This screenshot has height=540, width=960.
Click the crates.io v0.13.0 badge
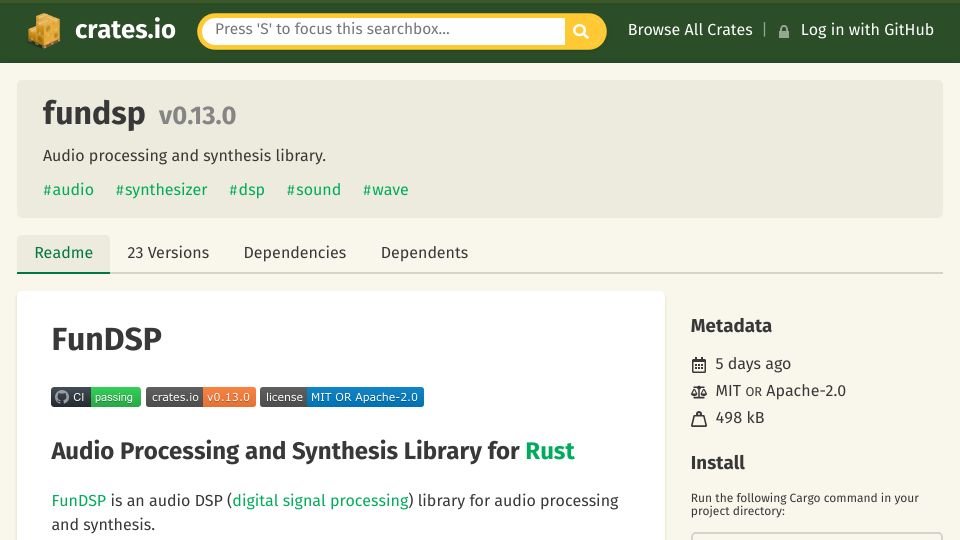pos(201,397)
